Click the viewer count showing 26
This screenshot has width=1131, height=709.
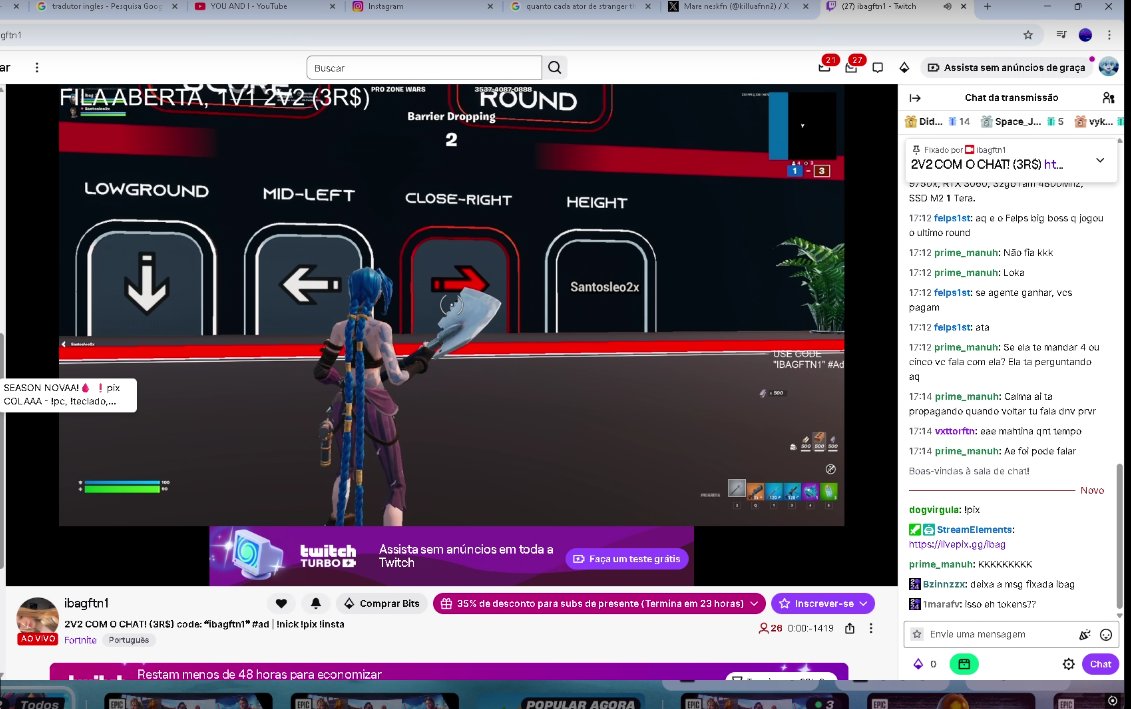pos(770,628)
